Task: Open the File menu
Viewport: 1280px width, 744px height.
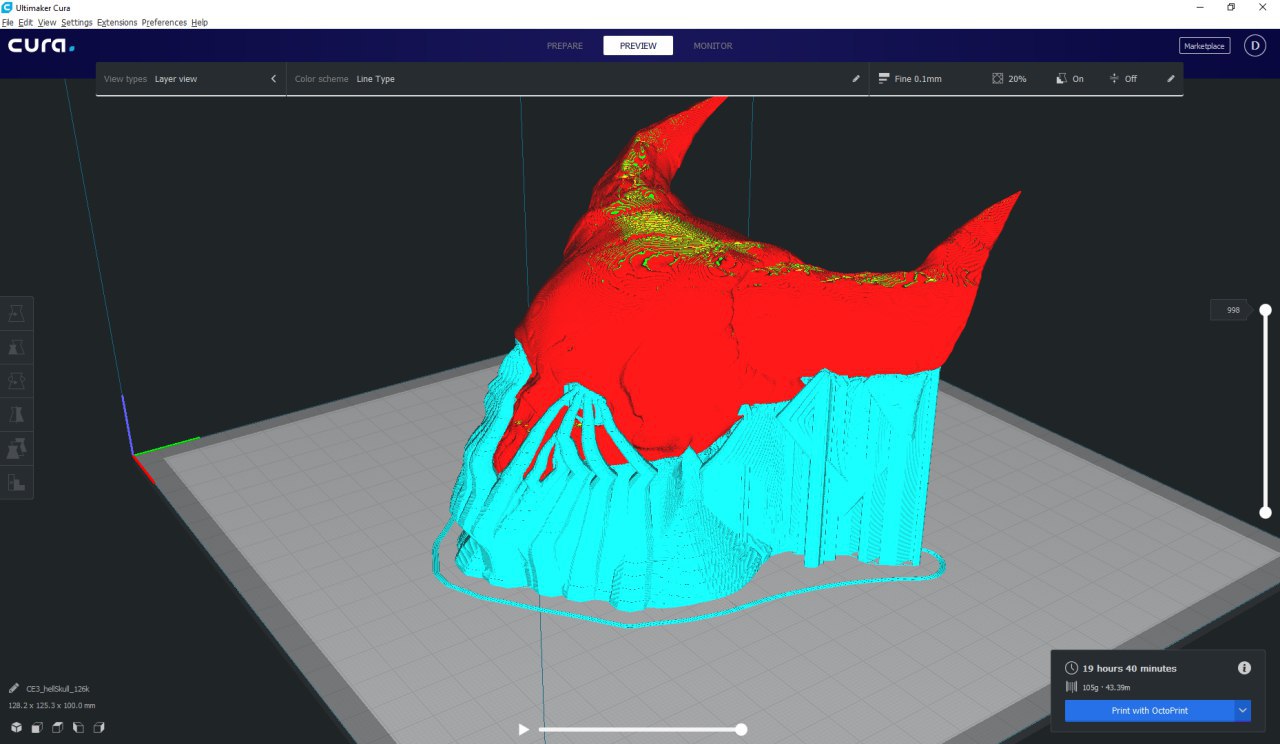Action: tap(8, 22)
